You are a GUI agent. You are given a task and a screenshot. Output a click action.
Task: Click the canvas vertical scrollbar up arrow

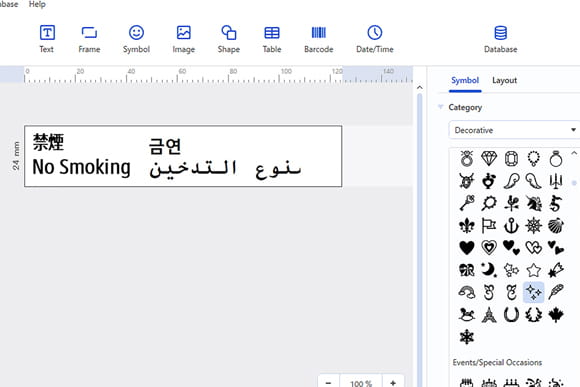point(419,88)
